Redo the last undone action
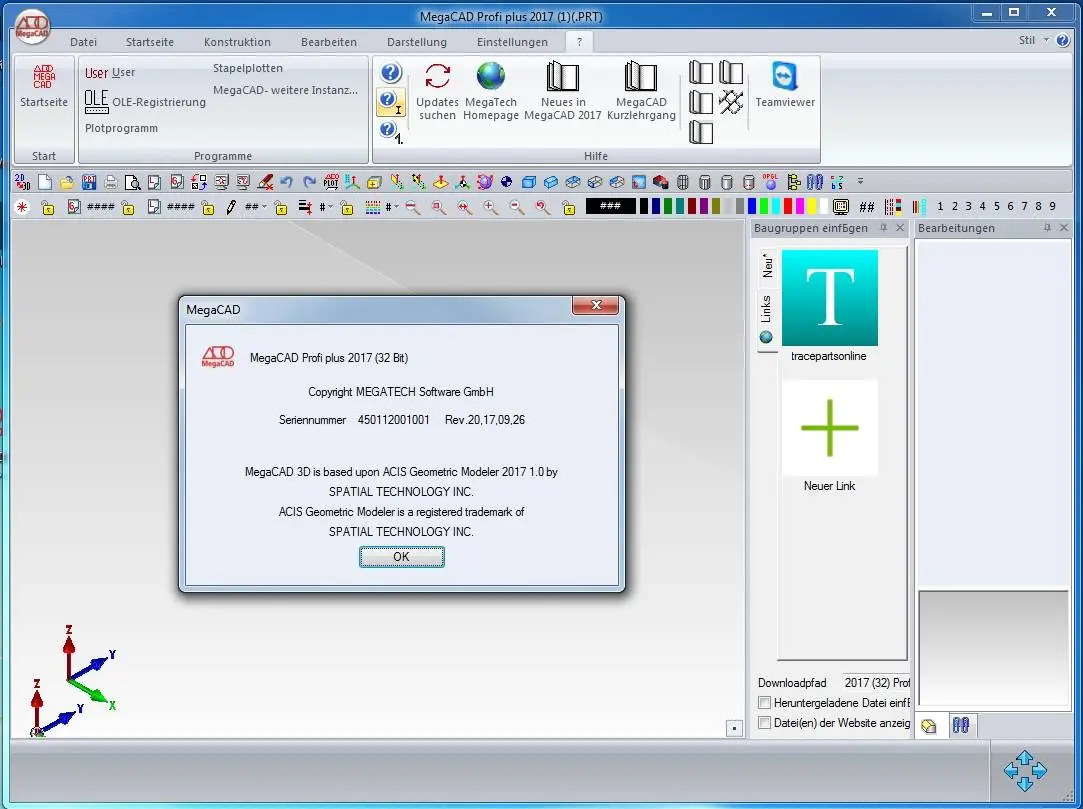This screenshot has height=809, width=1083. coord(309,182)
